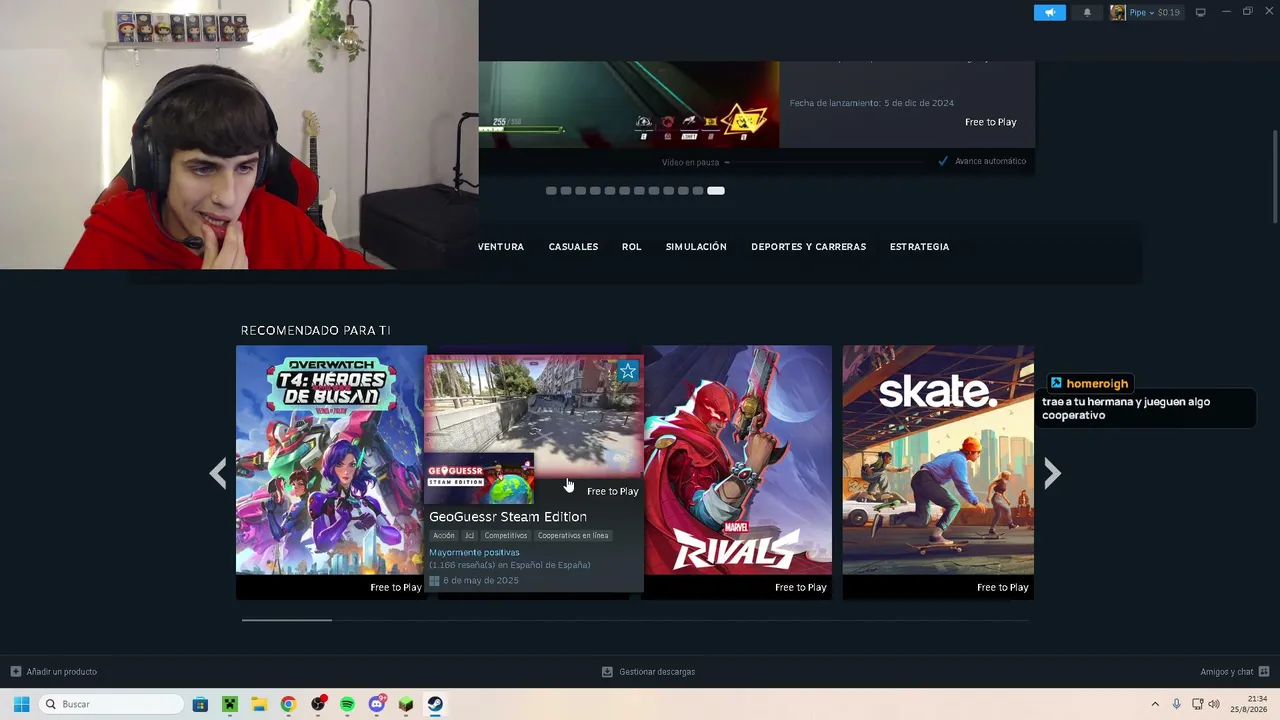The height and width of the screenshot is (720, 1280).
Task: Select the last carousel page dot
Action: tap(716, 190)
